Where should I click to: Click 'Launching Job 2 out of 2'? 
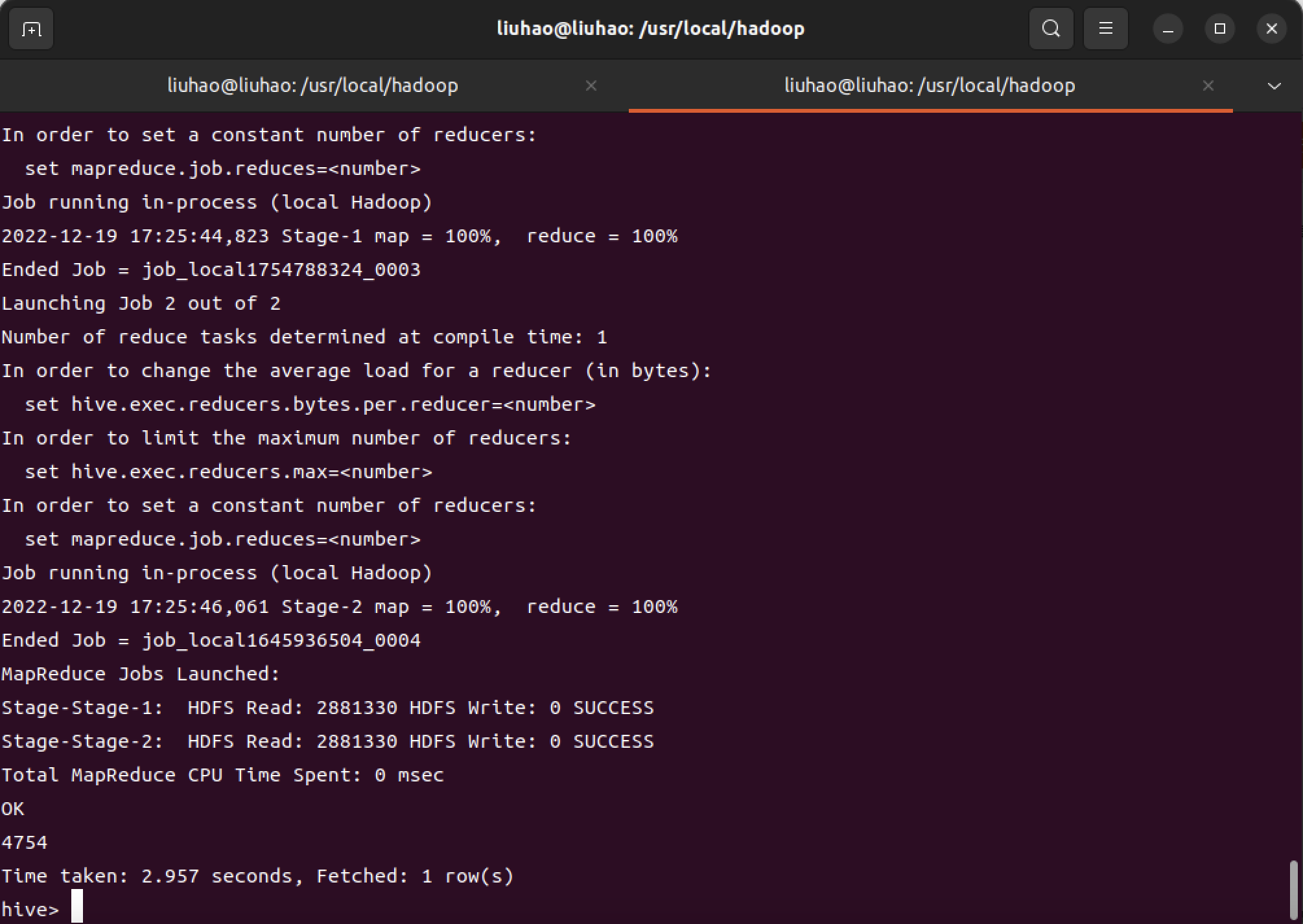click(141, 303)
